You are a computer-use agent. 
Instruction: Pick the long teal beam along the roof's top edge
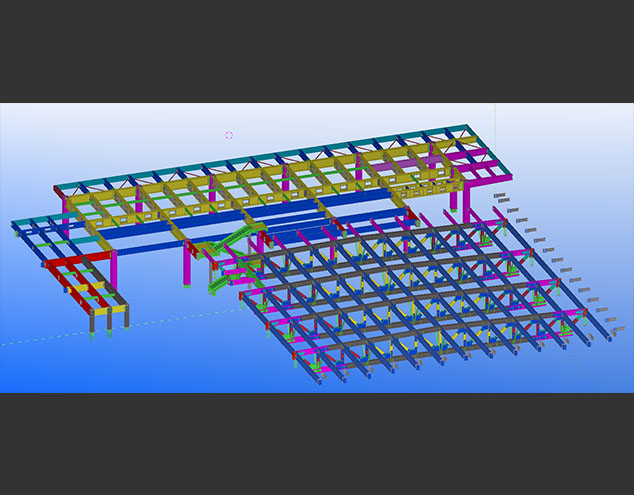pyautogui.click(x=261, y=156)
